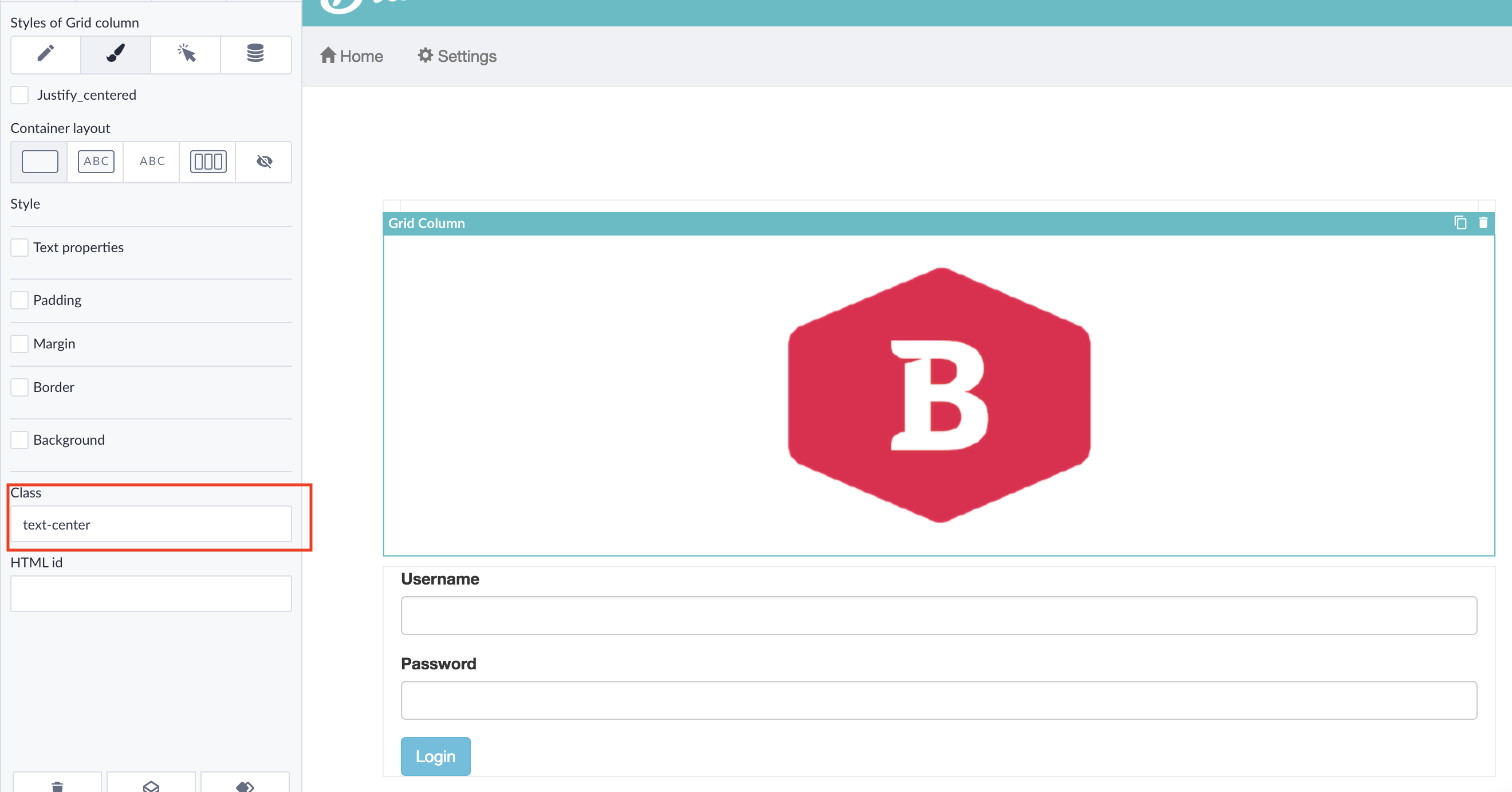This screenshot has width=1512, height=792.
Task: Choose the three-column container layout
Action: point(208,162)
